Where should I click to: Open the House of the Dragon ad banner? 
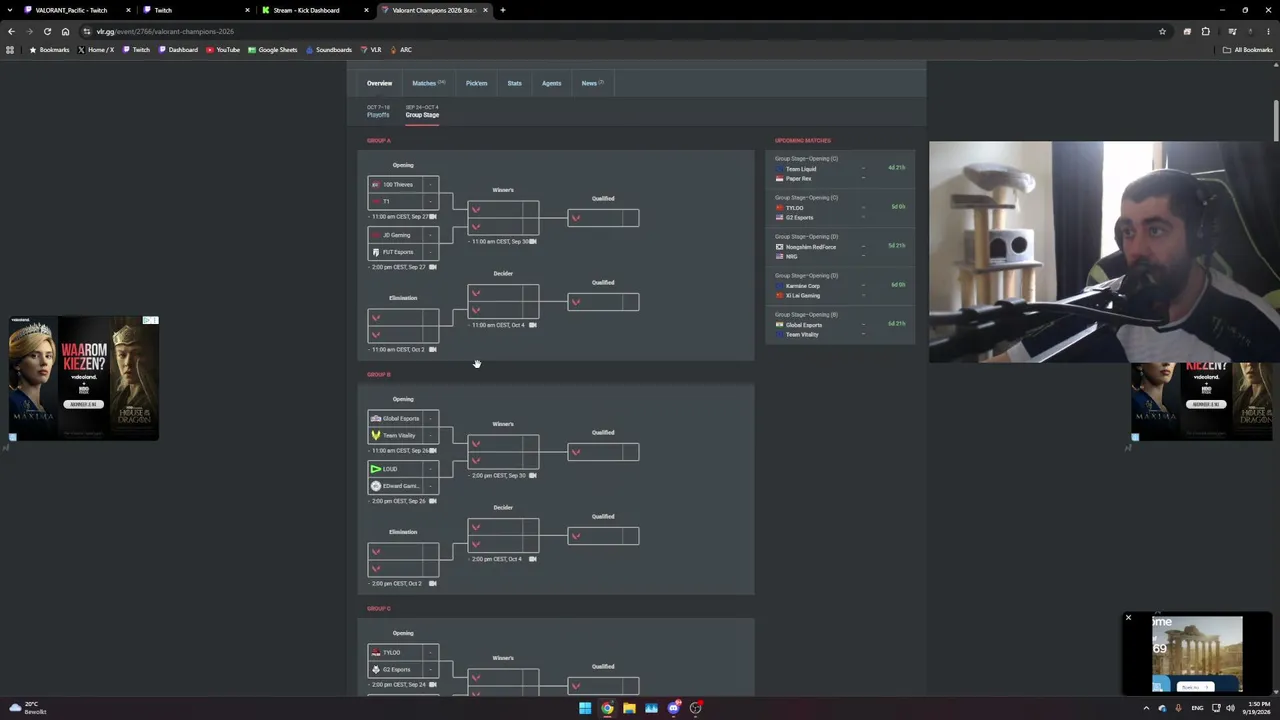click(84, 378)
